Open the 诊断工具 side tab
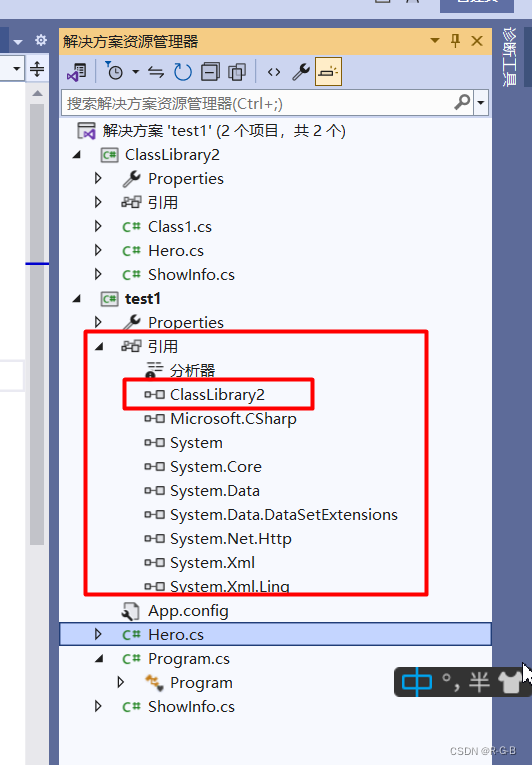532x765 pixels. [509, 57]
